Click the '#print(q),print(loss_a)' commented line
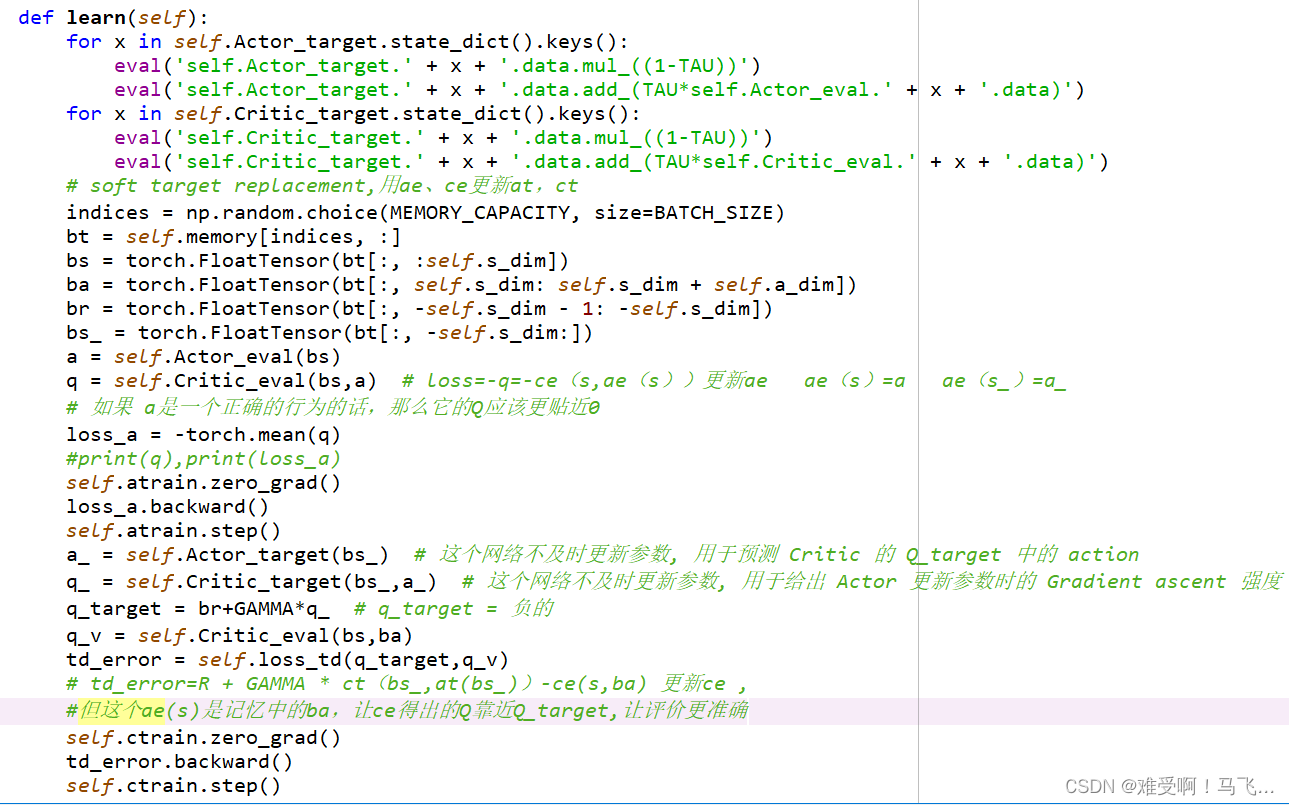Image resolution: width=1289 pixels, height=805 pixels. tap(204, 458)
